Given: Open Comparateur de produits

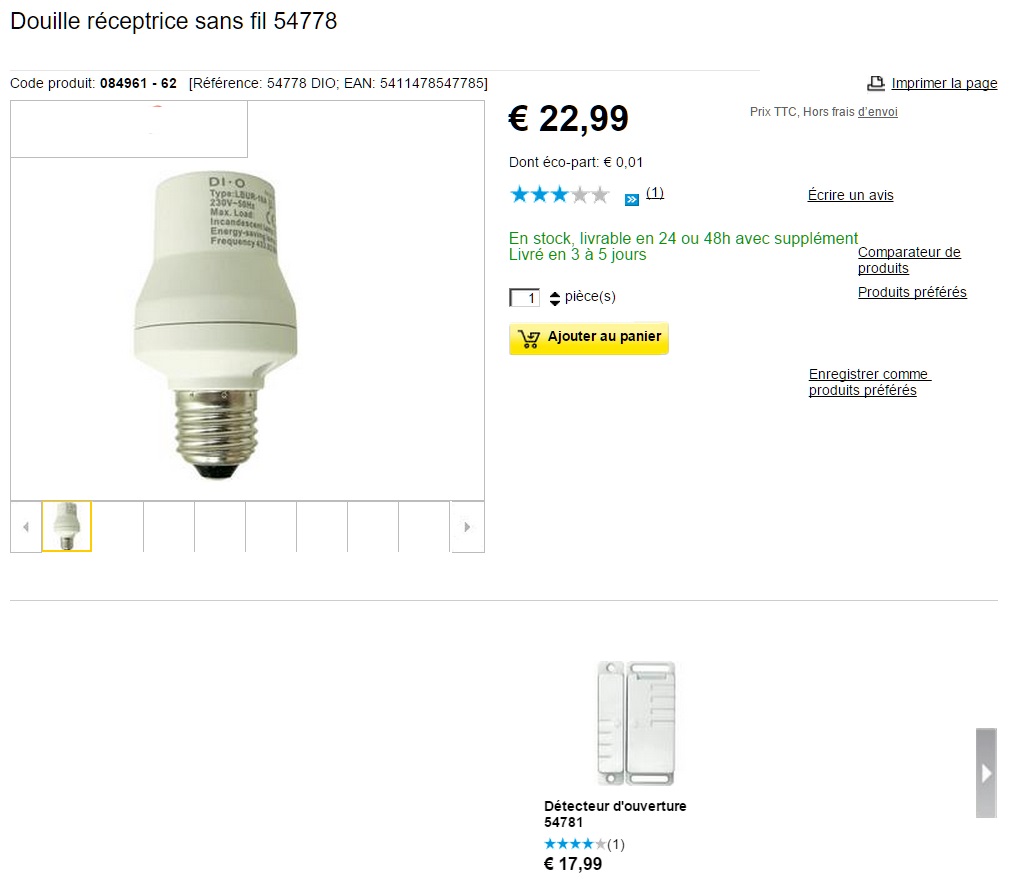Looking at the screenshot, I should [x=908, y=260].
